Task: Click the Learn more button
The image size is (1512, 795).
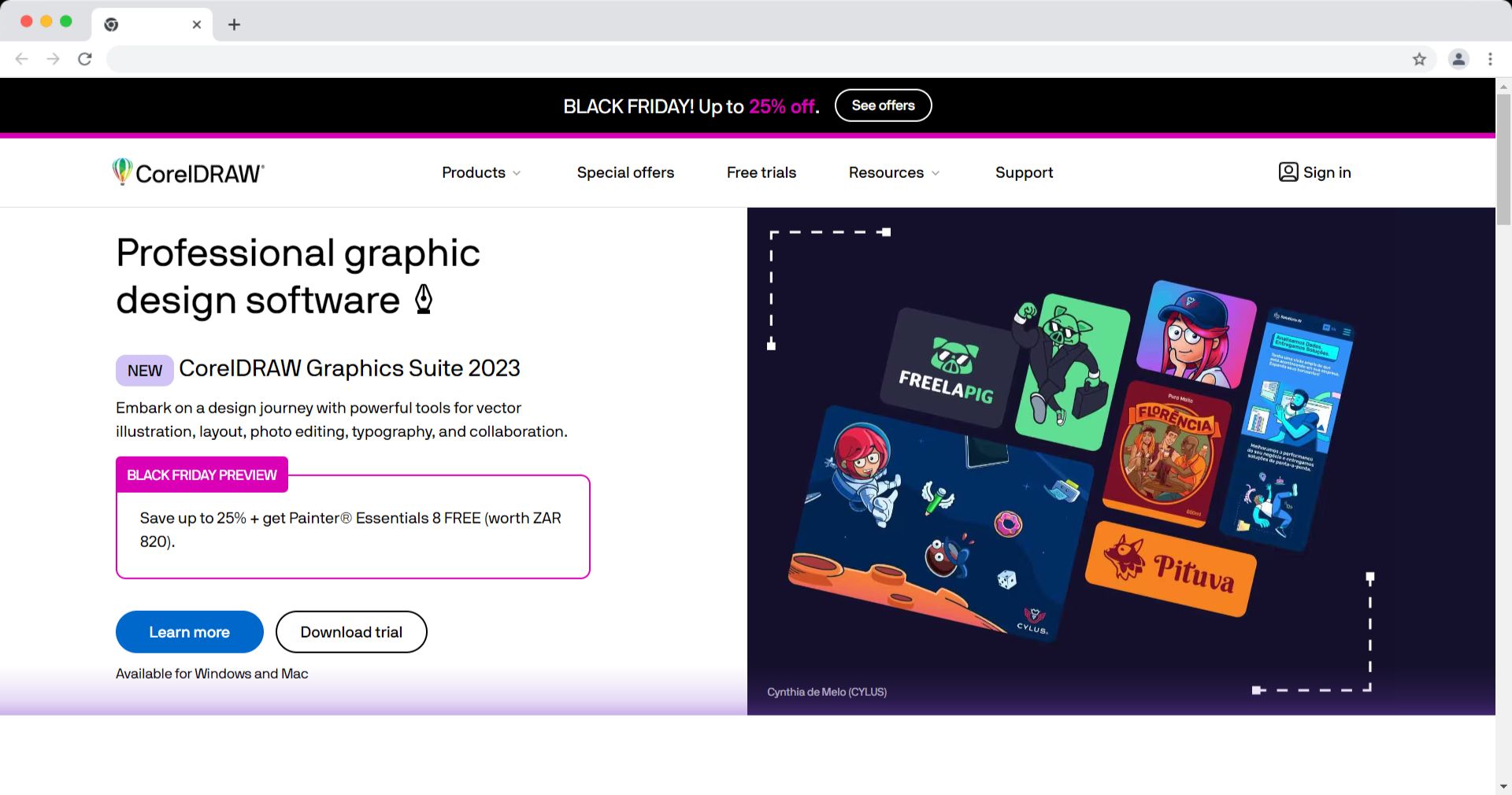Action: coord(190,632)
